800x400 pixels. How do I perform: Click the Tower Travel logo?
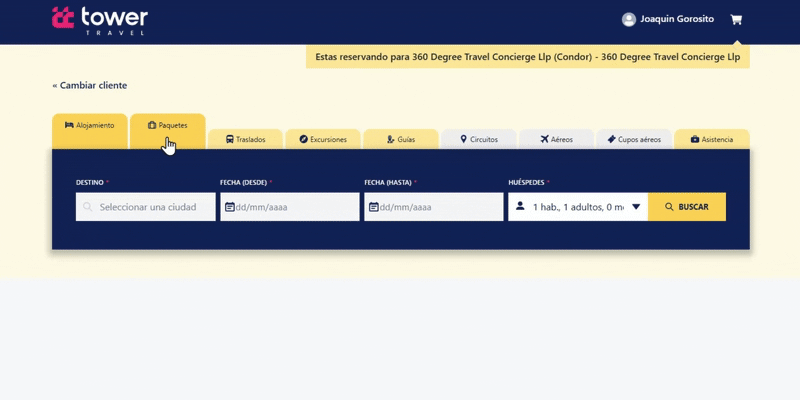pyautogui.click(x=100, y=20)
